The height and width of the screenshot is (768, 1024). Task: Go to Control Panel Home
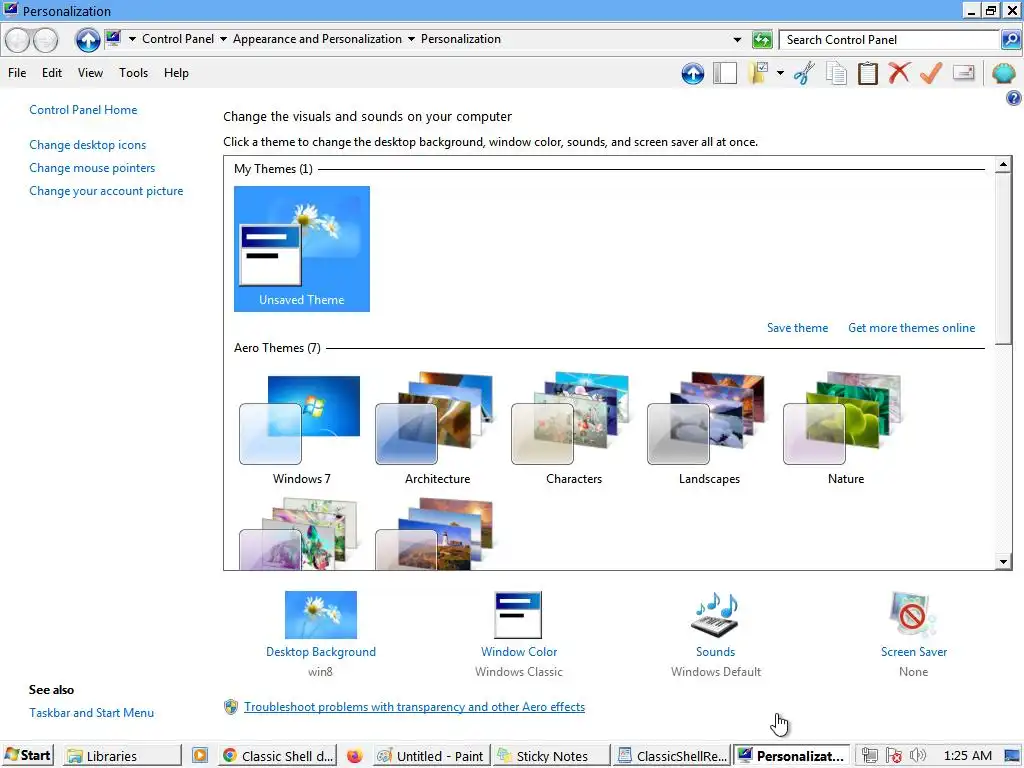[83, 110]
